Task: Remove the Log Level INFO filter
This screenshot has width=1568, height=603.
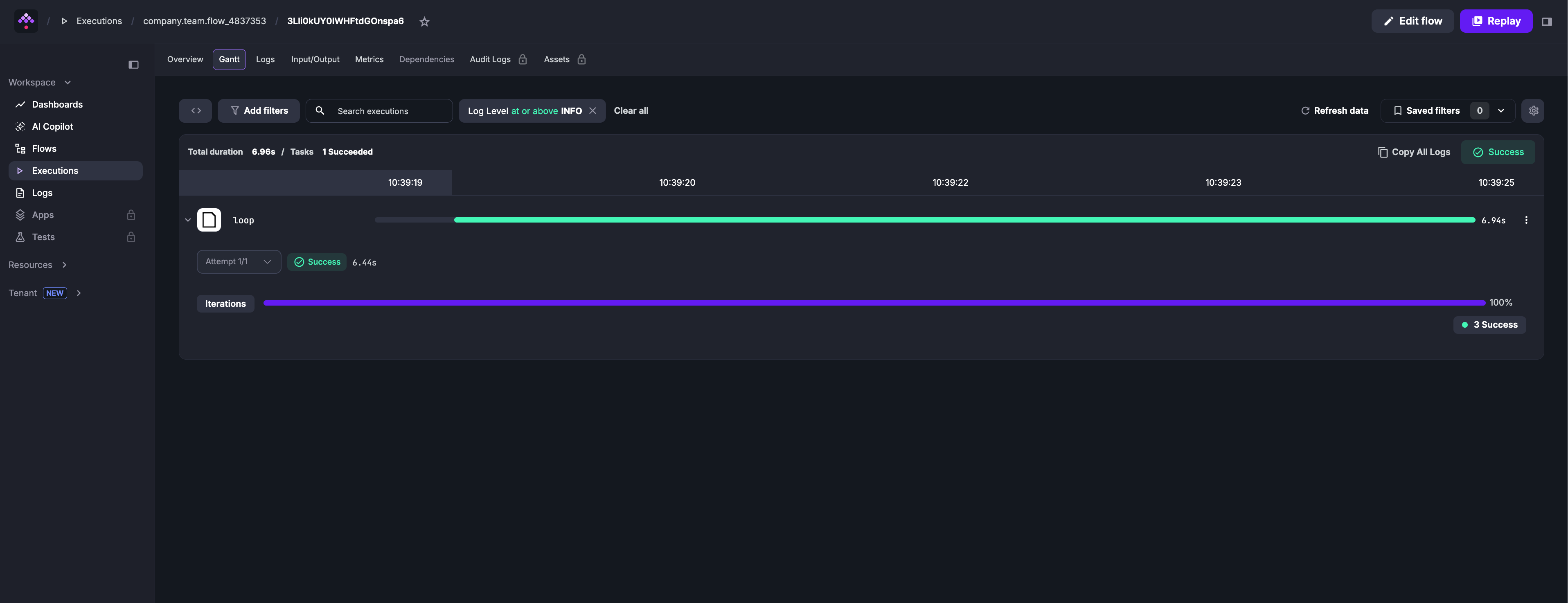Action: pos(592,111)
